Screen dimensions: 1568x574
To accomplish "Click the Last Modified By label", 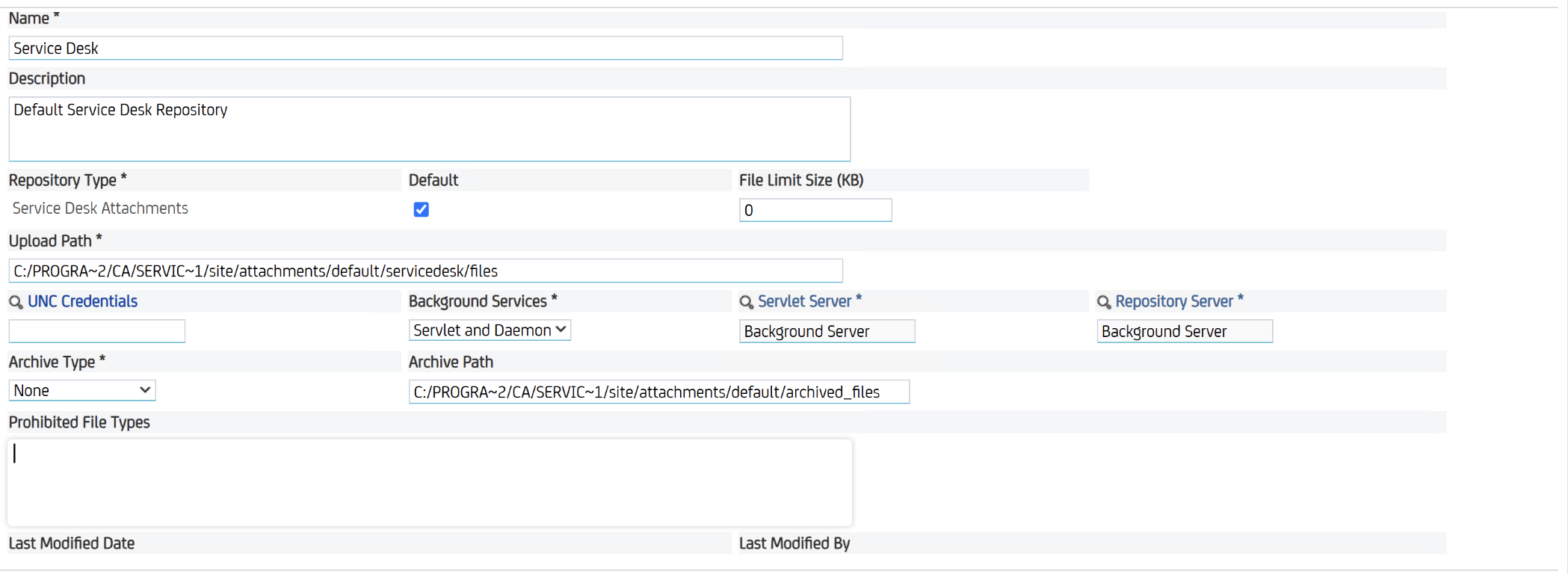I will (794, 543).
